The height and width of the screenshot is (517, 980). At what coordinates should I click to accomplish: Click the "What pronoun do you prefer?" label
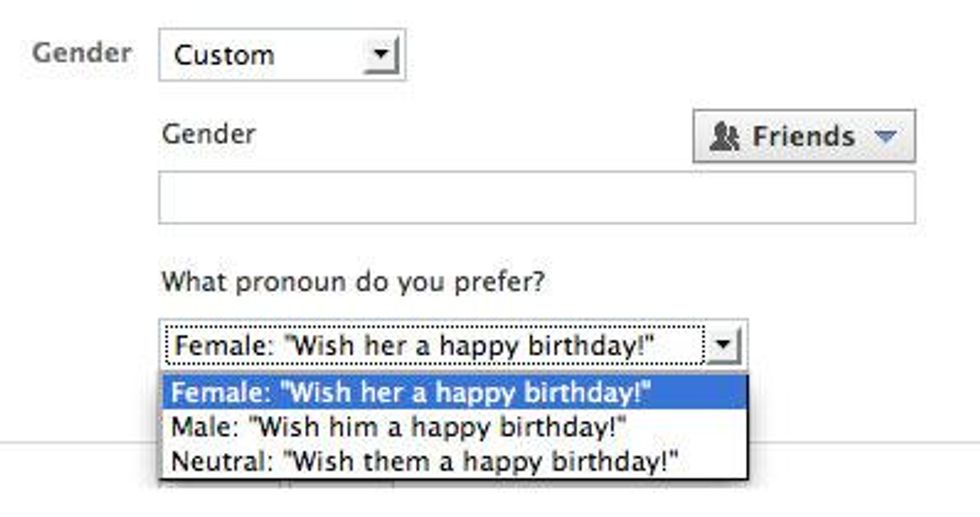point(353,281)
